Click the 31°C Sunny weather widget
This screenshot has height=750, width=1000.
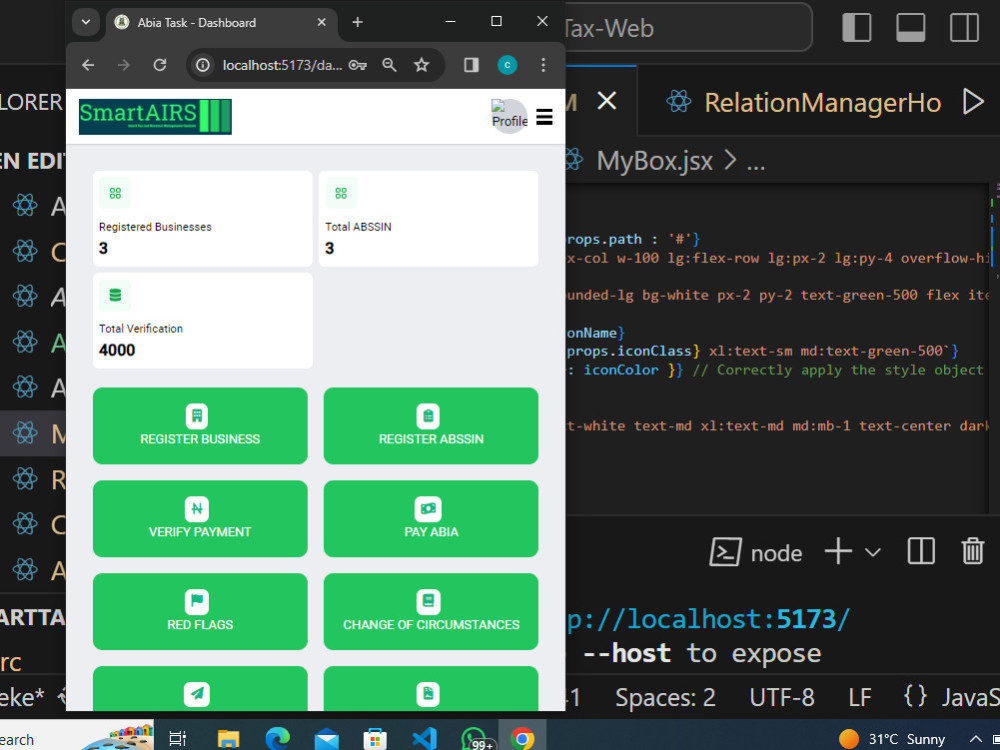point(893,739)
